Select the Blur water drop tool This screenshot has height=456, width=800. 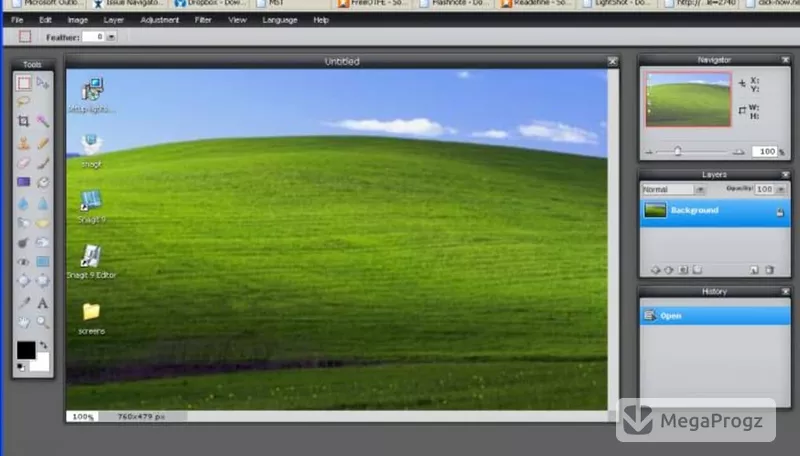click(23, 204)
